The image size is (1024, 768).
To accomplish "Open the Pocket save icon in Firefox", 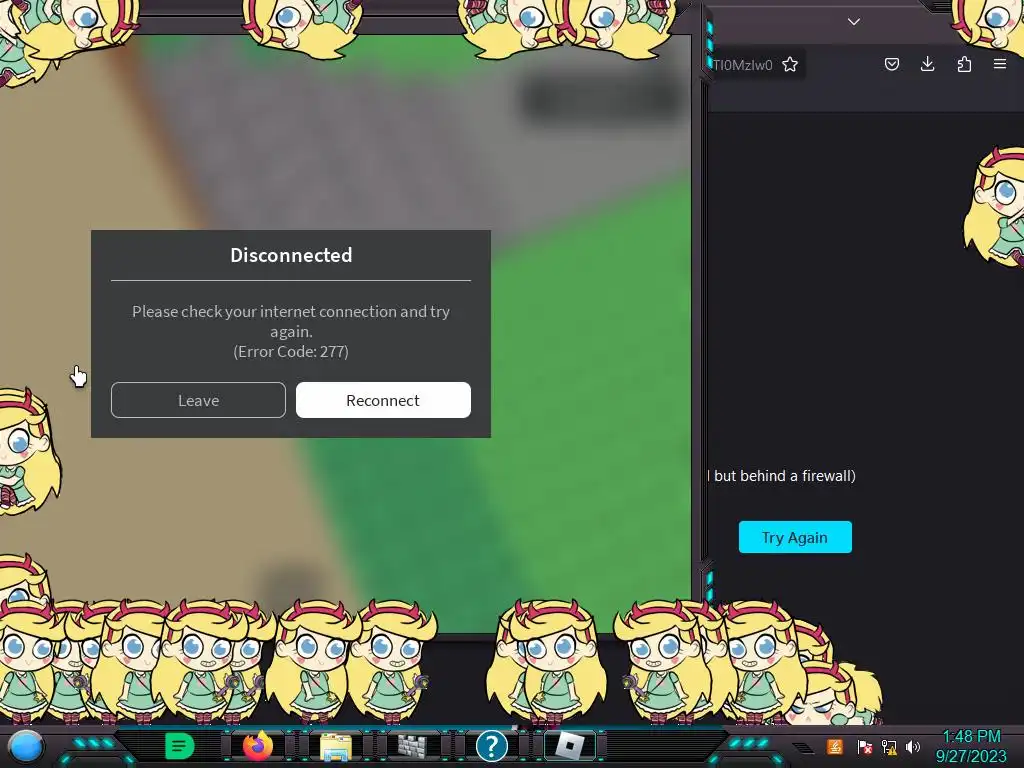I will [891, 64].
